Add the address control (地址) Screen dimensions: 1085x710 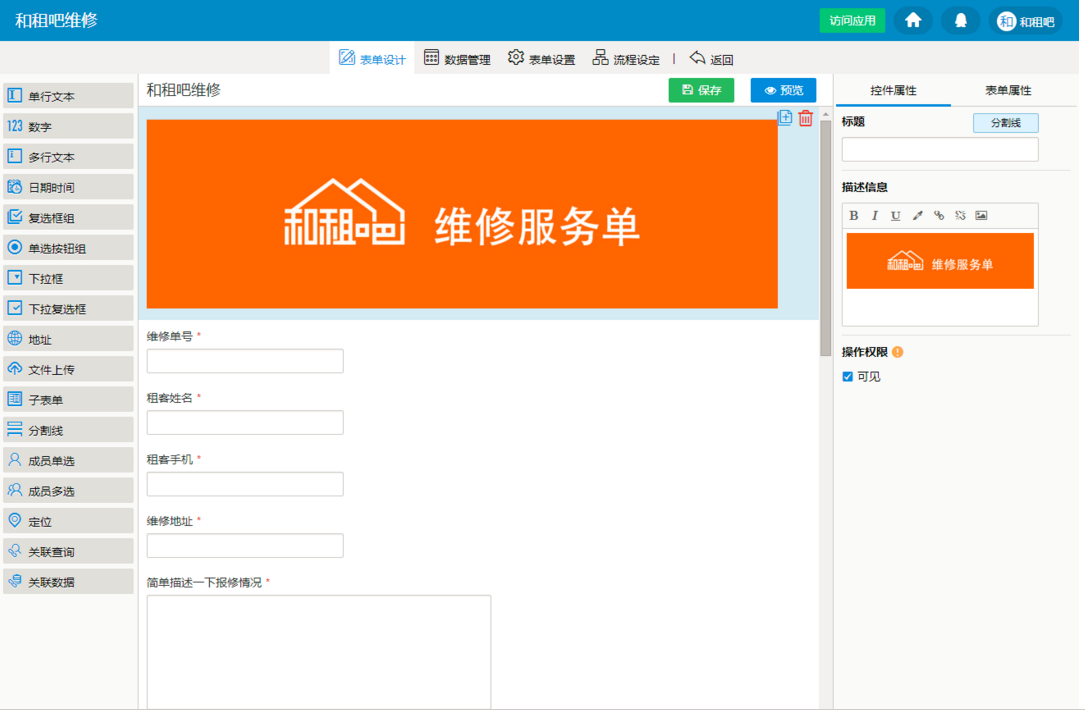click(68, 340)
